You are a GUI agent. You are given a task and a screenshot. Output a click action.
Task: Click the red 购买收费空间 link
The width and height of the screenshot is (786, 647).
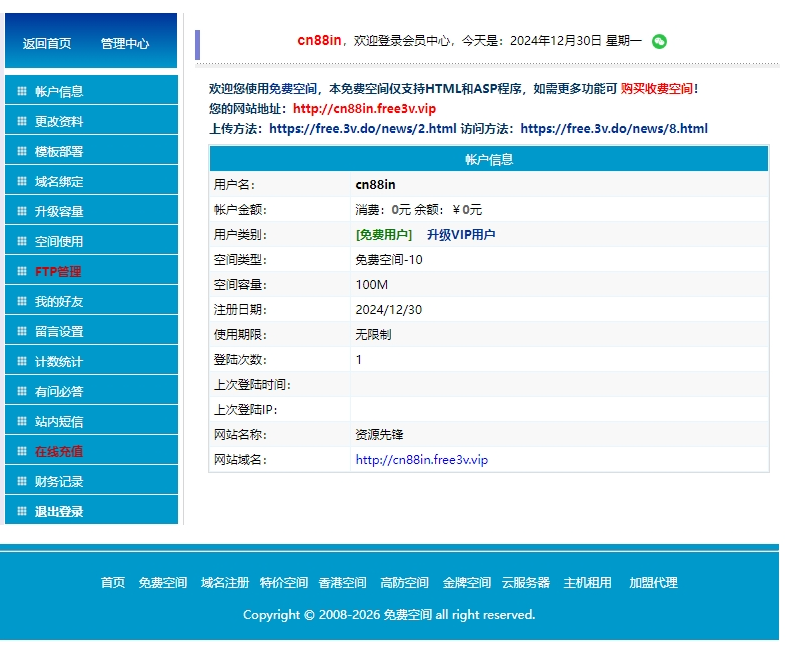coord(657,89)
